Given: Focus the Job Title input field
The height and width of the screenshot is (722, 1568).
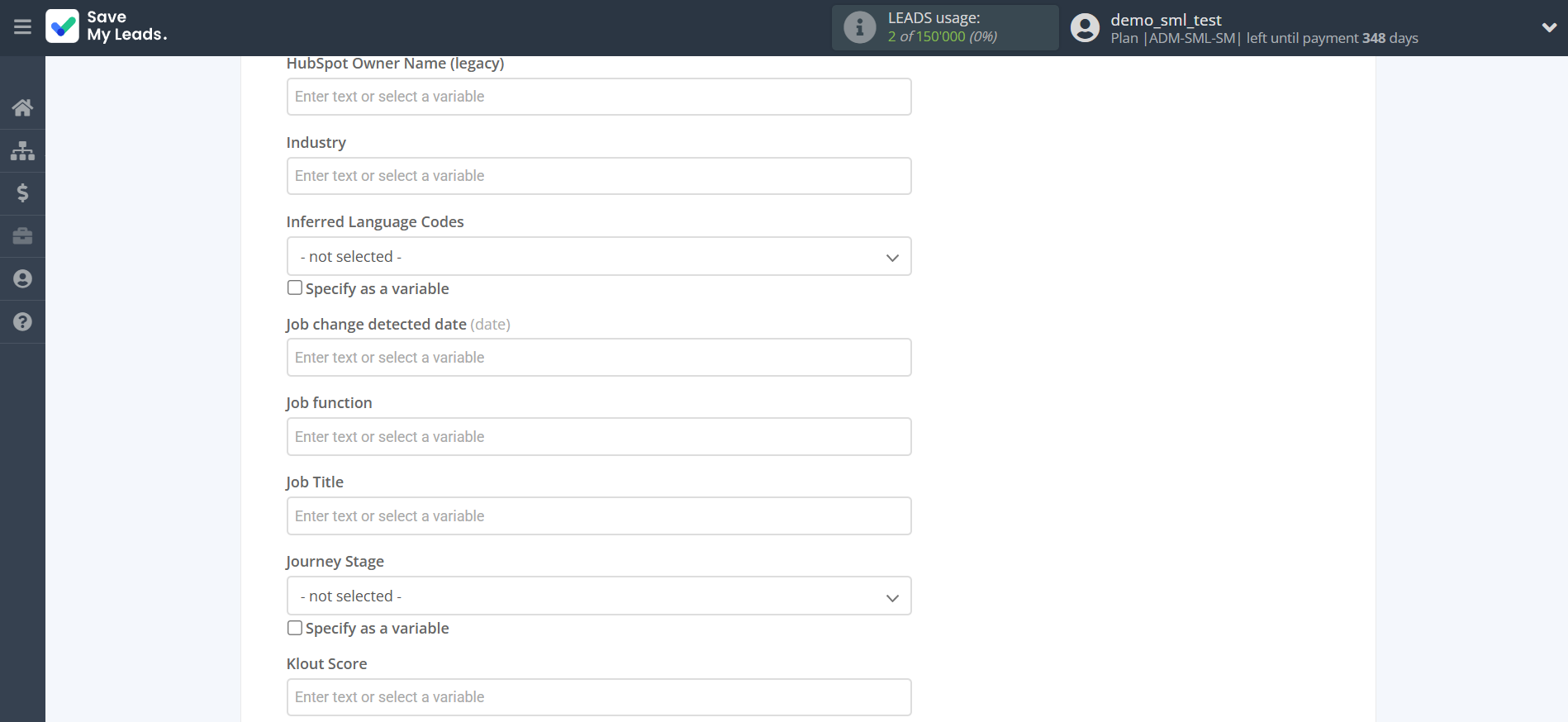Looking at the screenshot, I should click(x=598, y=516).
